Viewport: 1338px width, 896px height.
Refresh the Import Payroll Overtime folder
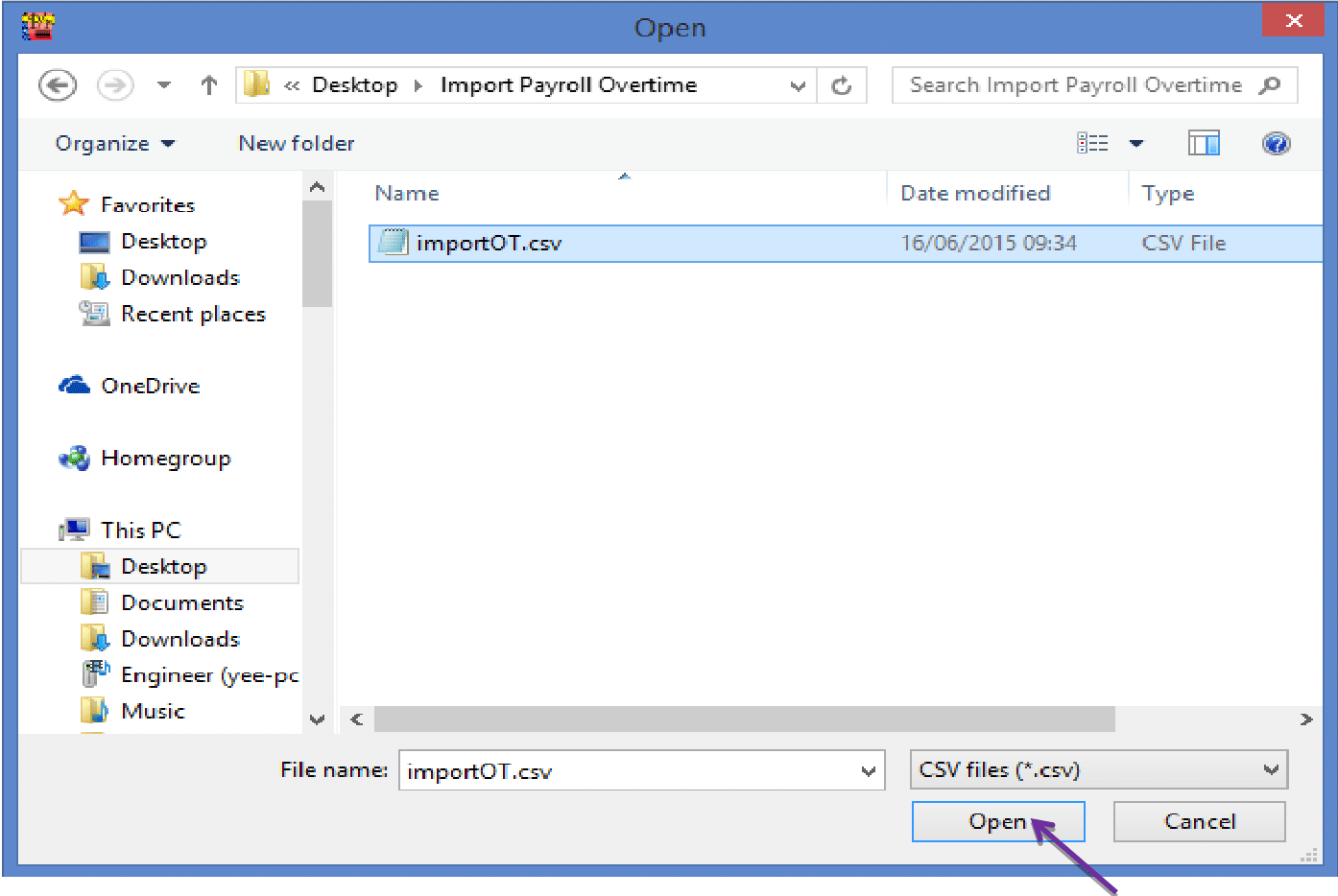pos(842,84)
